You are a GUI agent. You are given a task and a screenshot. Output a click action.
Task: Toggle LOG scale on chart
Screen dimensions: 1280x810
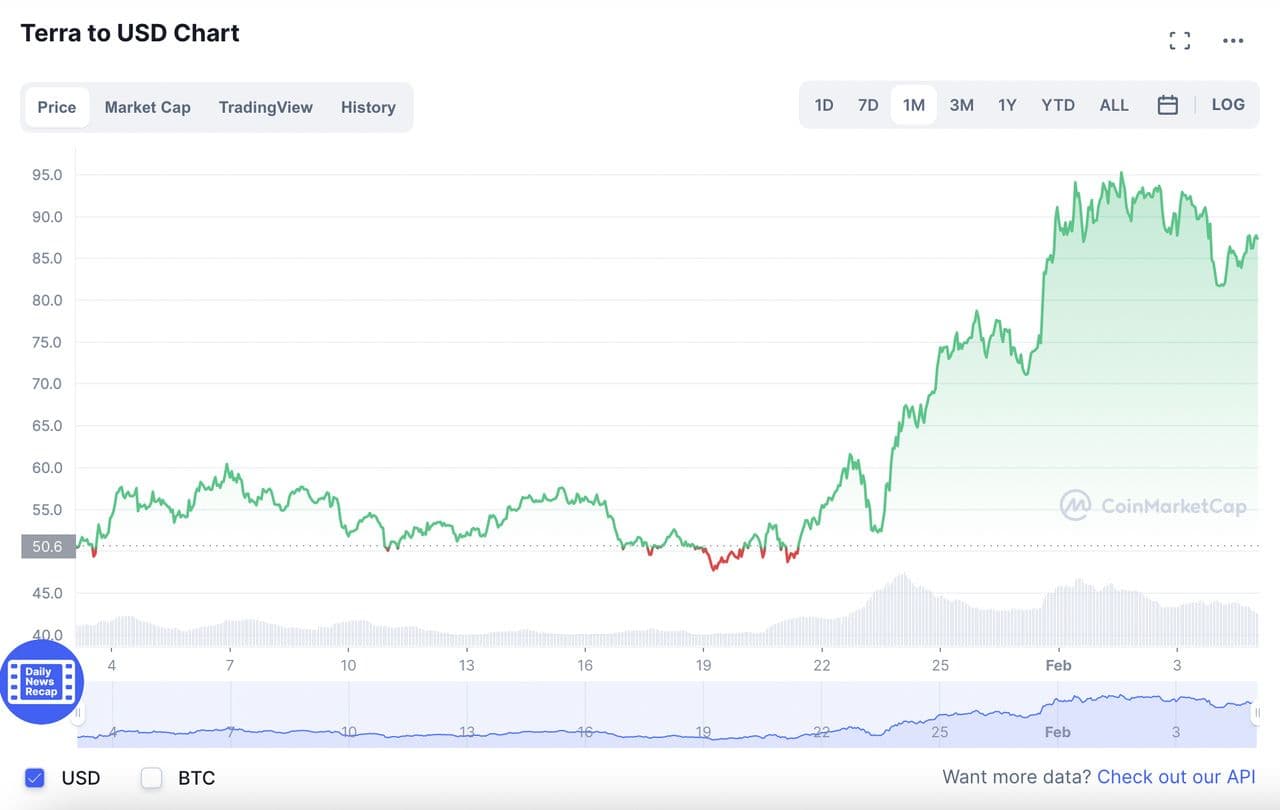click(1228, 105)
